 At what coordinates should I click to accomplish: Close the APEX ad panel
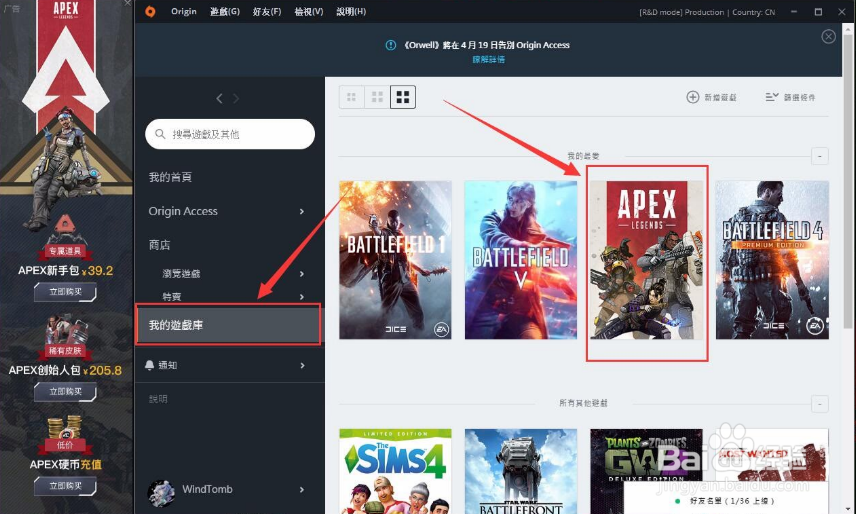[x=127, y=3]
